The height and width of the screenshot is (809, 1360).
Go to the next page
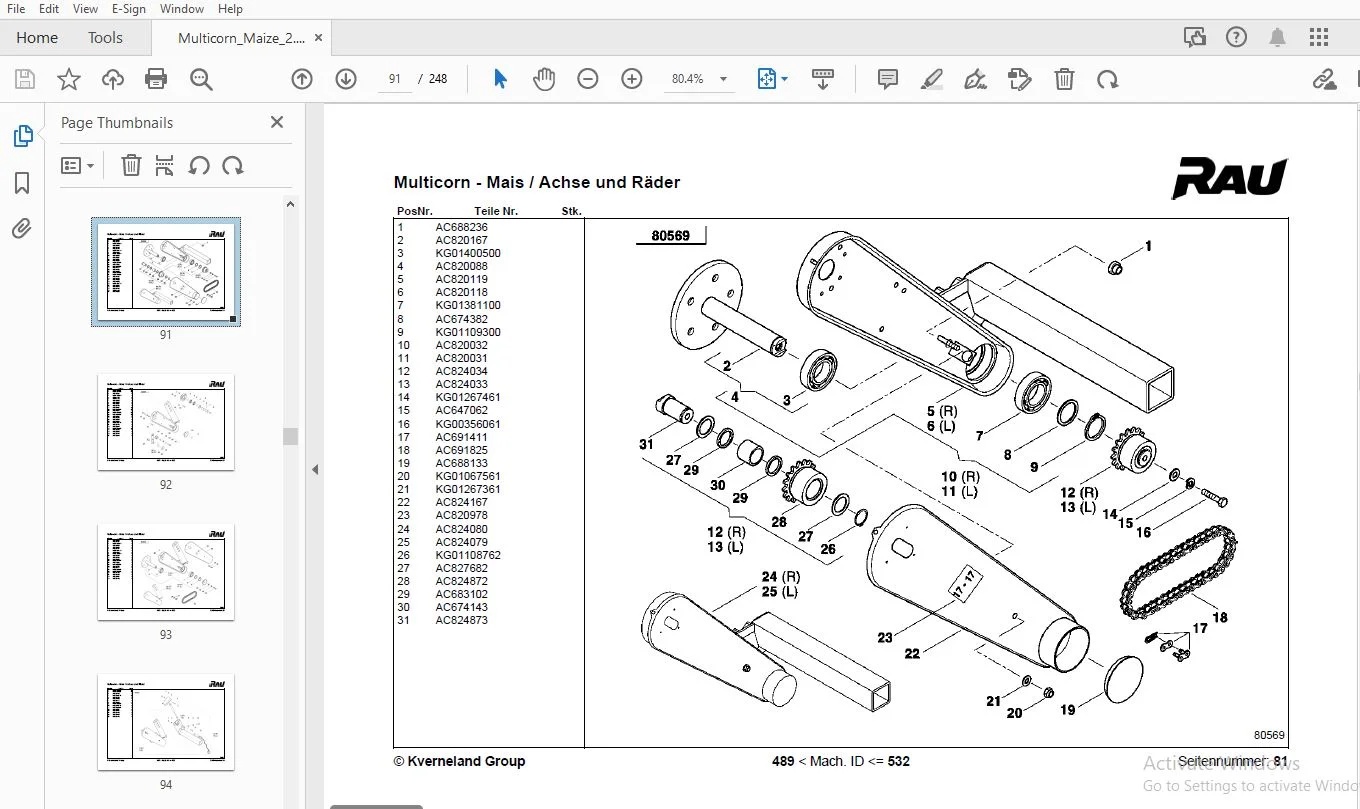click(346, 79)
